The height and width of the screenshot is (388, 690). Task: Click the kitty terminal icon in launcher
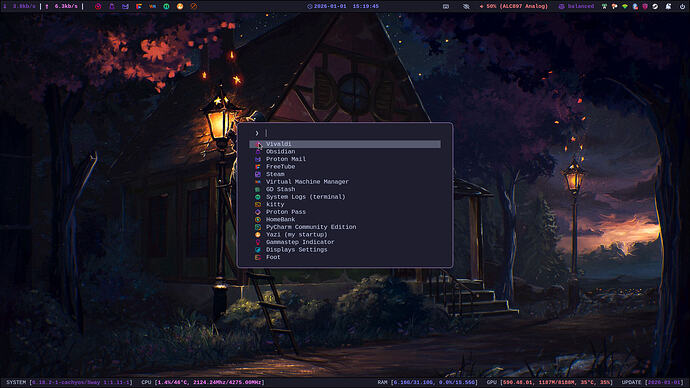(258, 204)
